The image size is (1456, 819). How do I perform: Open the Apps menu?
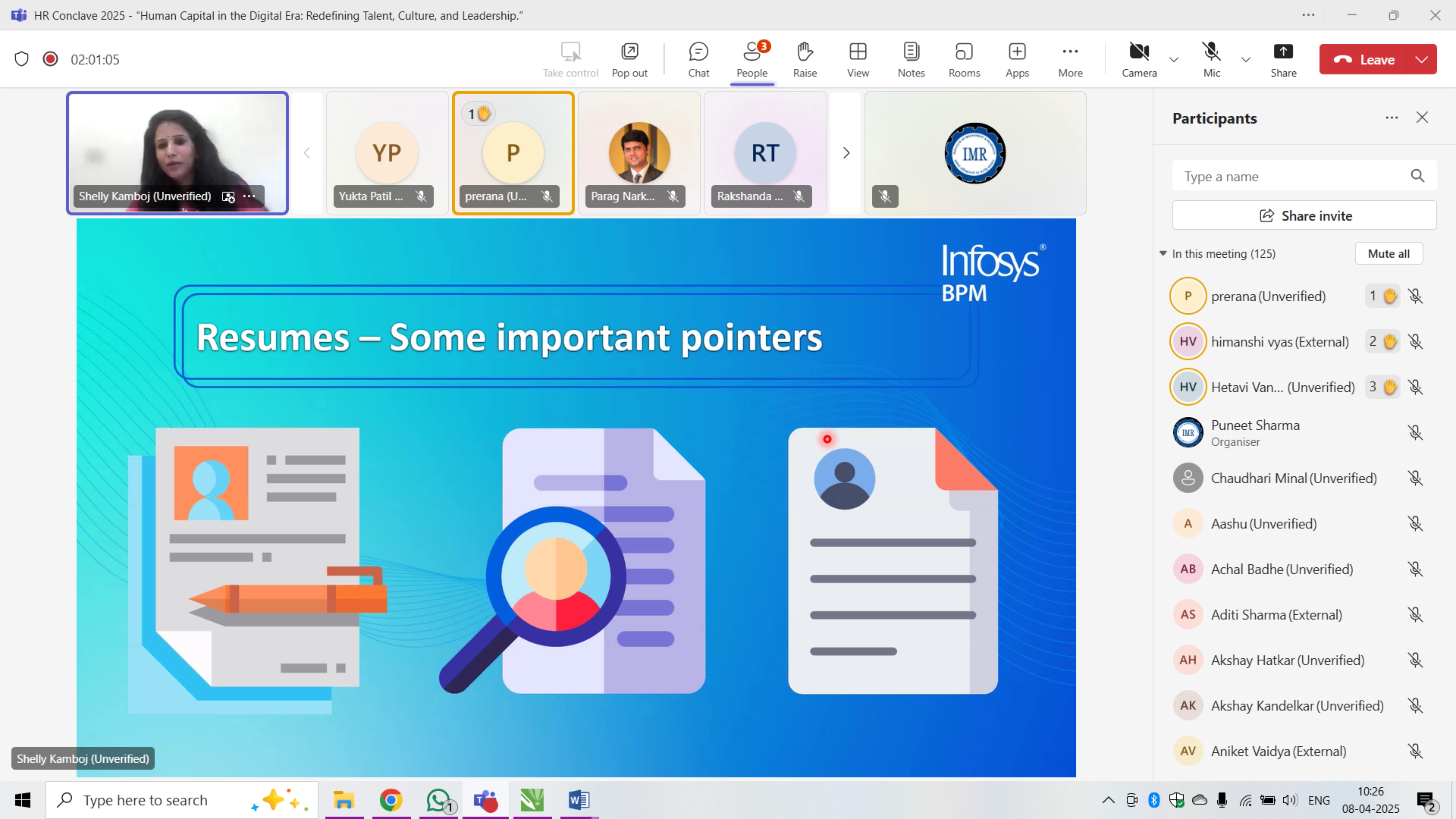1017,59
